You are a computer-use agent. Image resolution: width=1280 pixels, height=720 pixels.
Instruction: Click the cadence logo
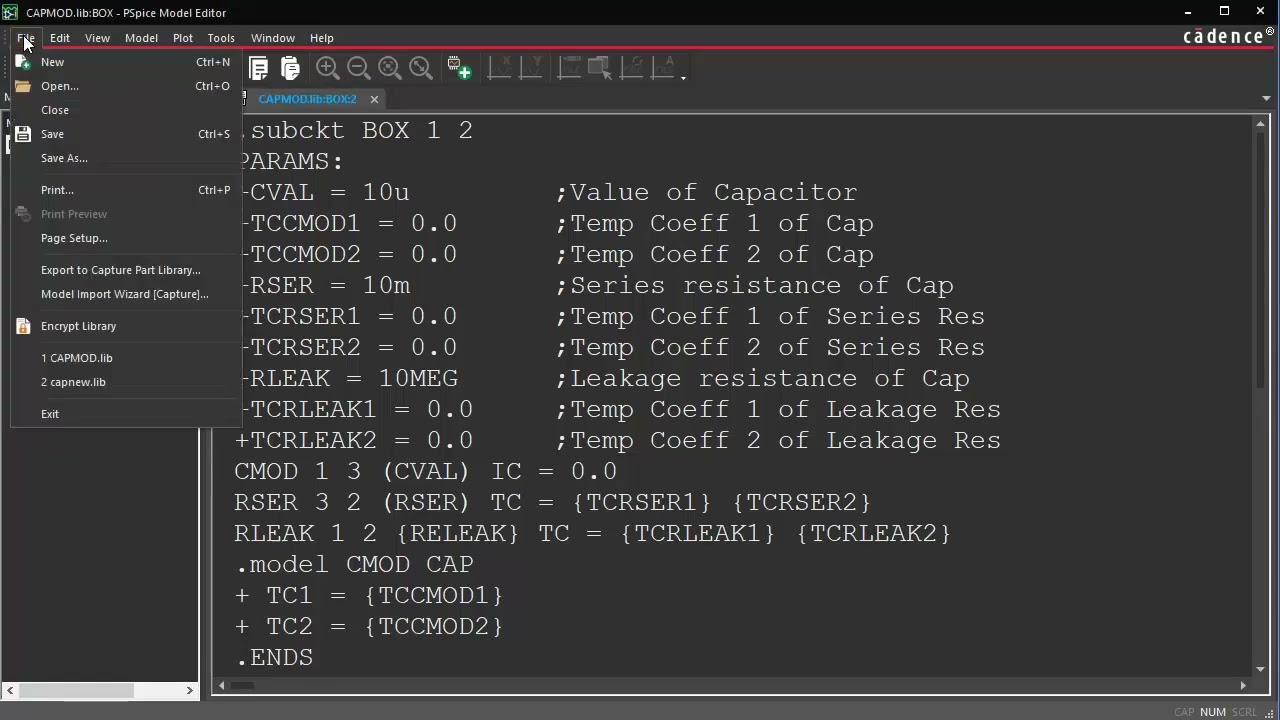pyautogui.click(x=1229, y=37)
